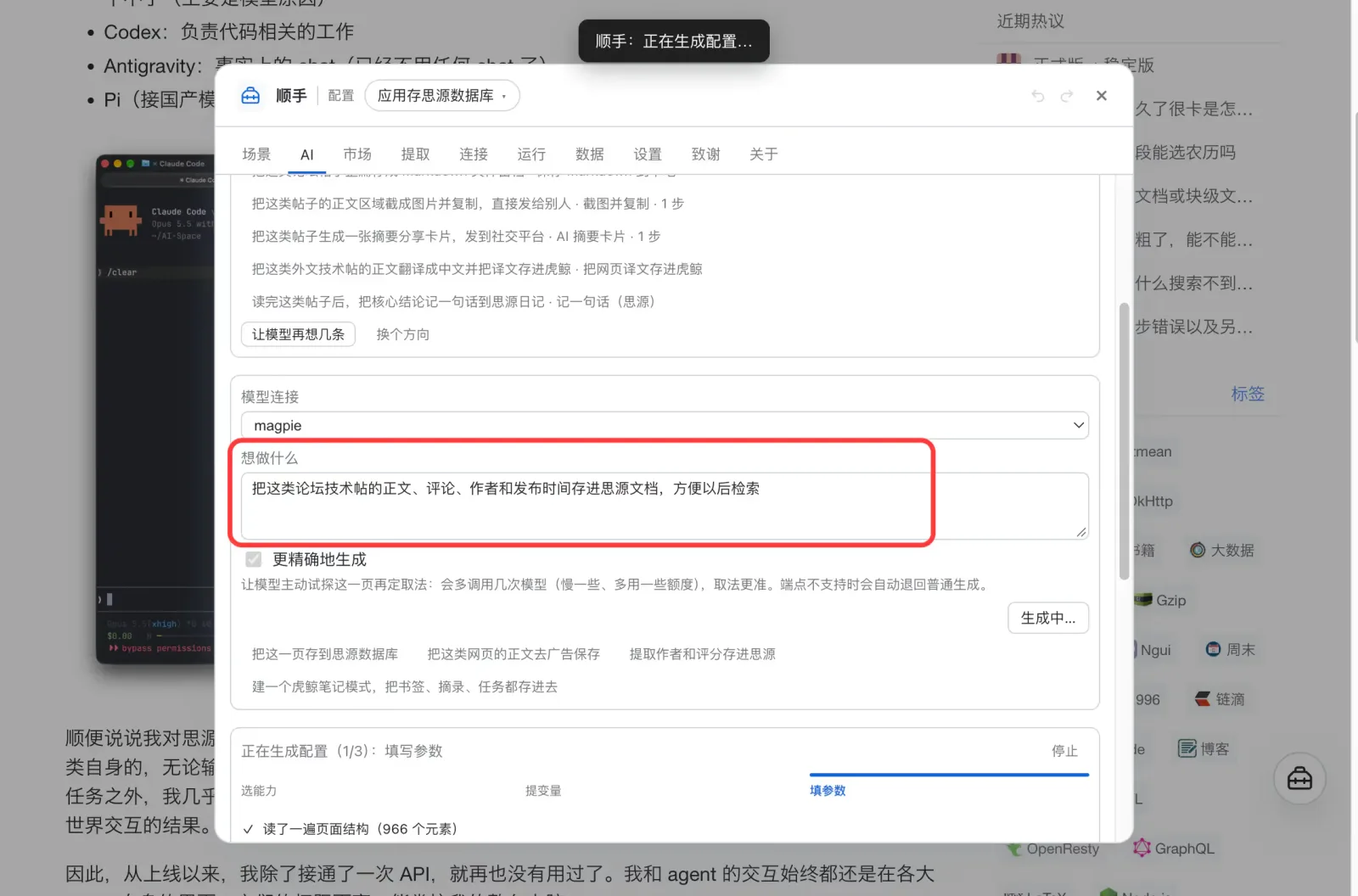Open the 提取 tab
The width and height of the screenshot is (1358, 896).
tap(416, 154)
